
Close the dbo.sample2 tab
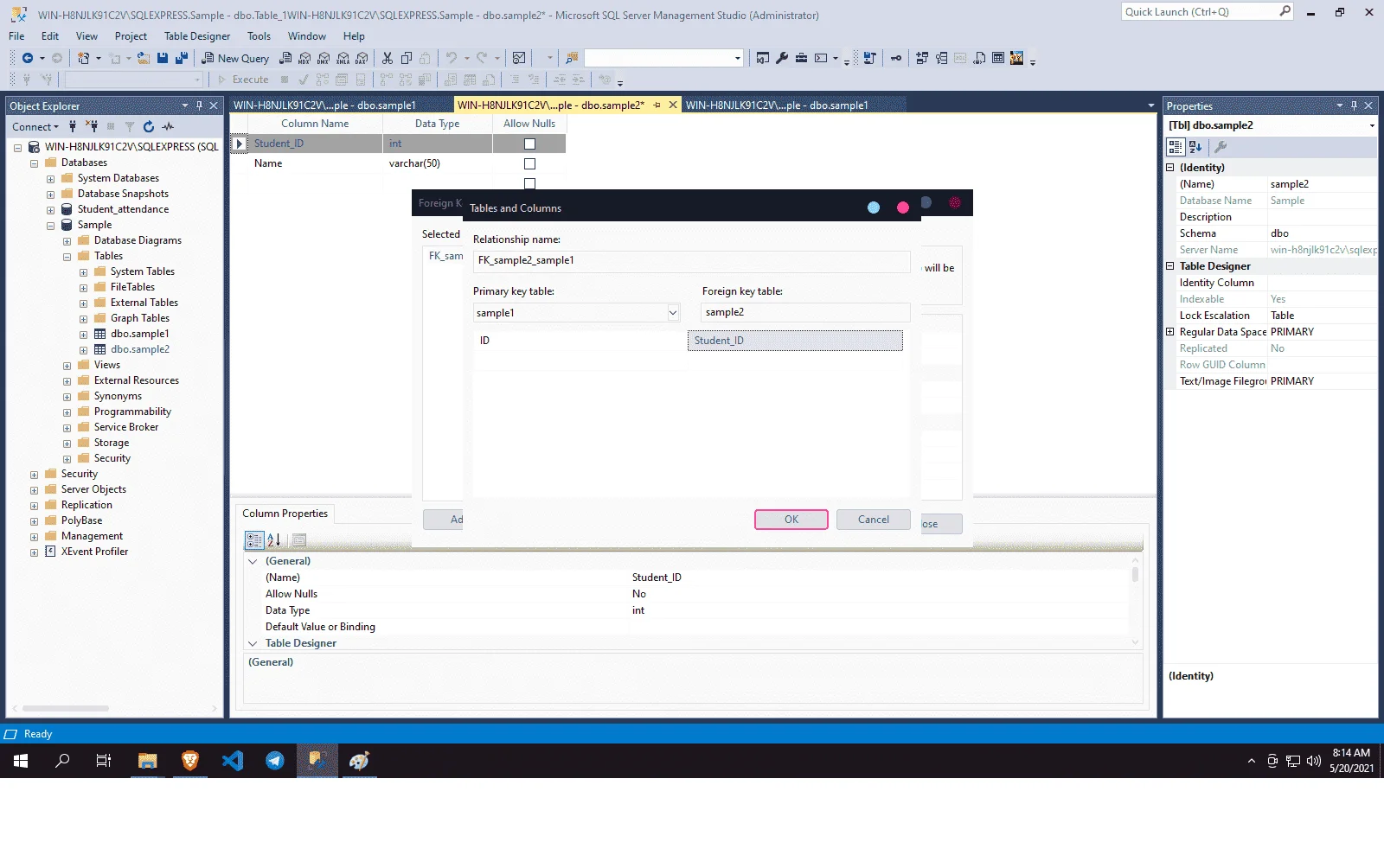(673, 105)
